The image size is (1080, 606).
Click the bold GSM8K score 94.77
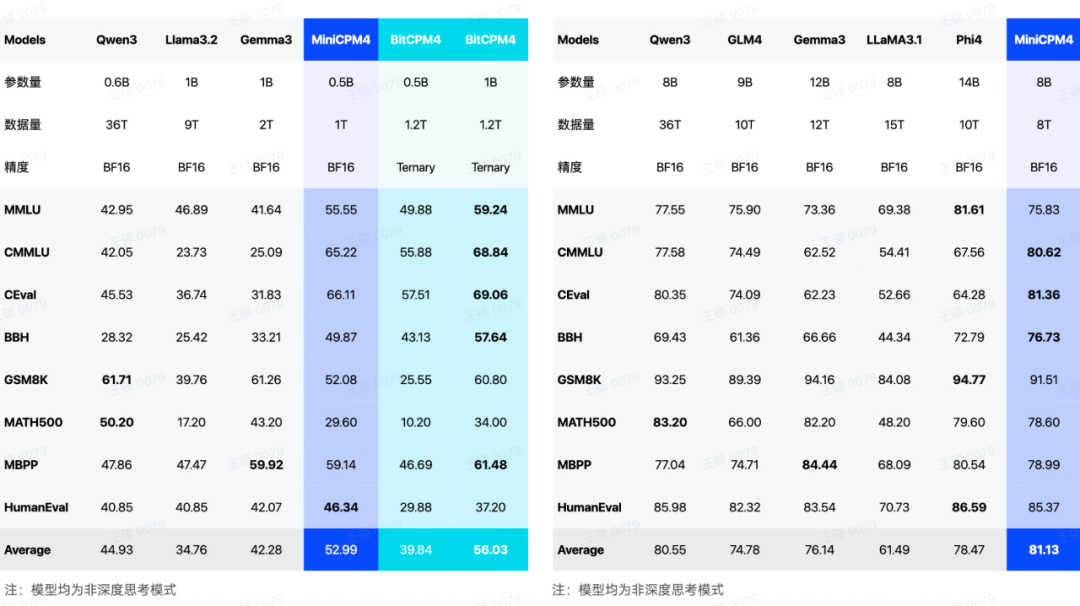point(968,379)
